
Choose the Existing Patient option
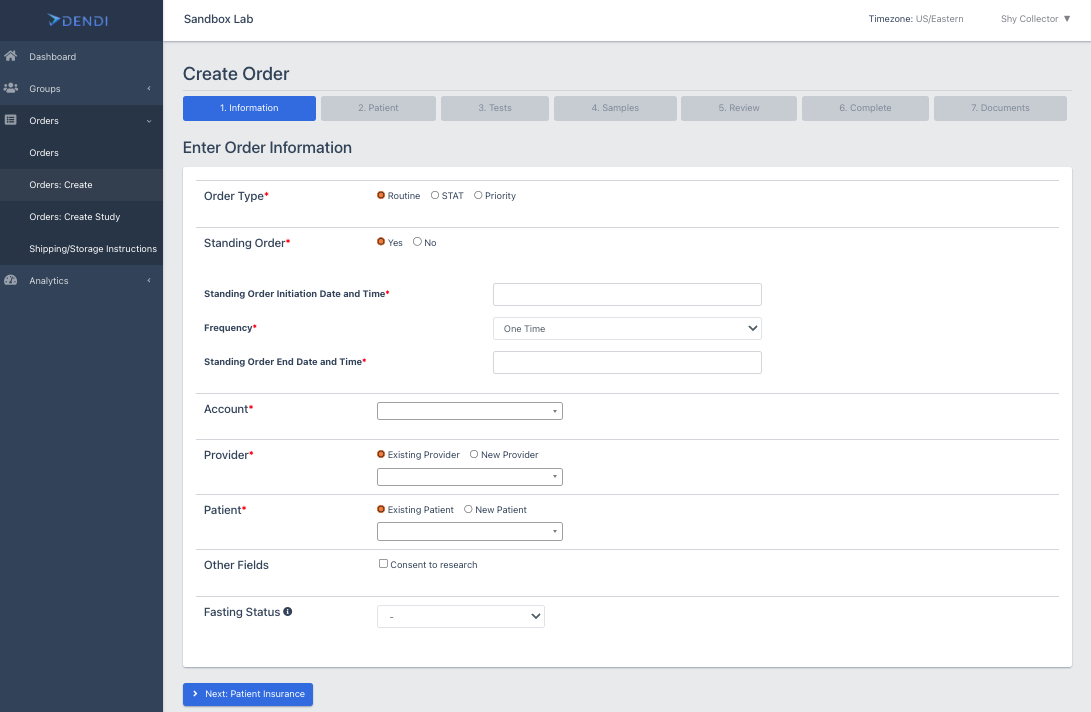[x=381, y=509]
